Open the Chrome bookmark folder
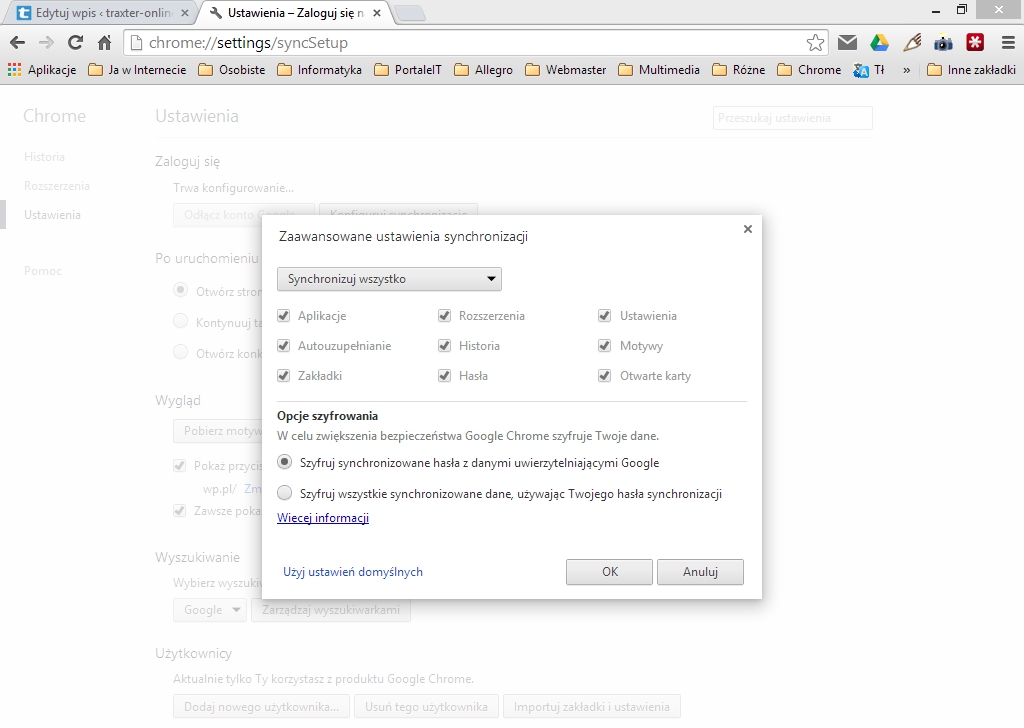 809,70
